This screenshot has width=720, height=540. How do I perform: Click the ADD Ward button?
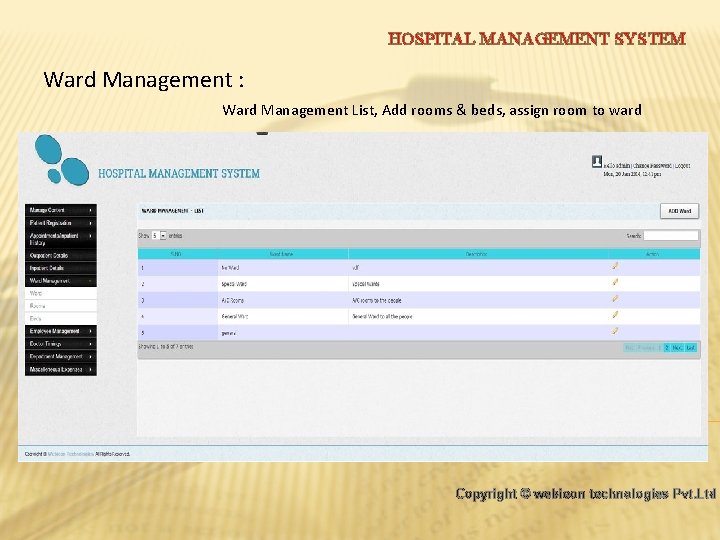(680, 211)
